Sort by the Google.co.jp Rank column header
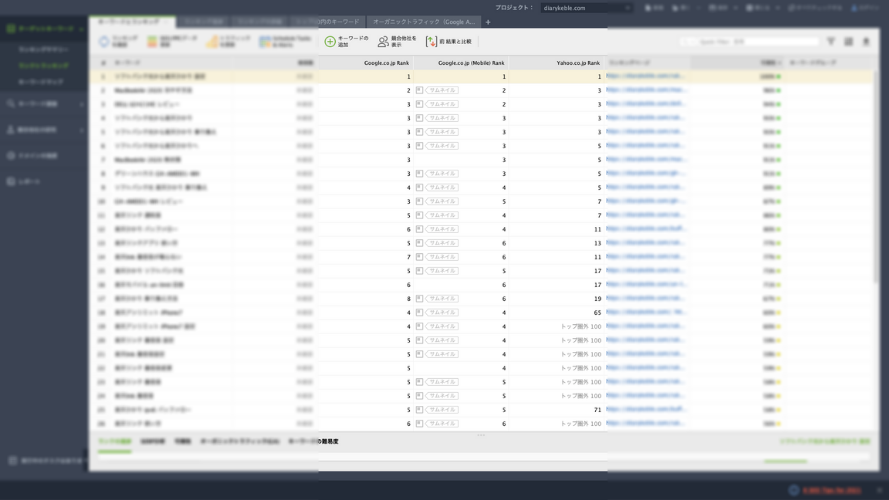The height and width of the screenshot is (500, 889). 366,63
